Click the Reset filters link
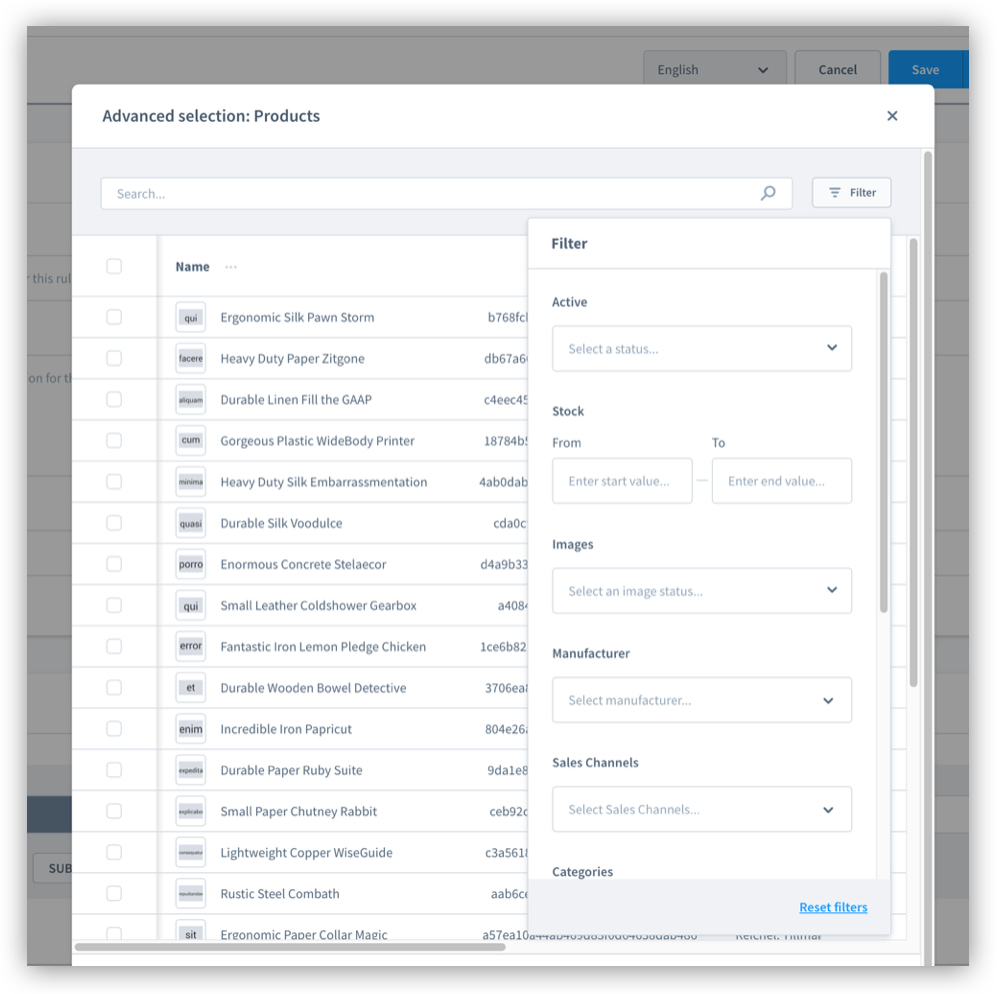 tap(833, 908)
